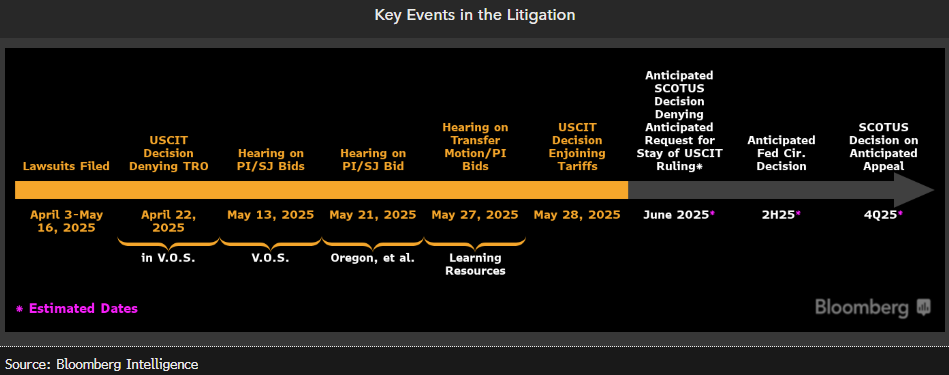Select the May 13, 2025 date marker
The height and width of the screenshot is (375, 949).
click(271, 215)
